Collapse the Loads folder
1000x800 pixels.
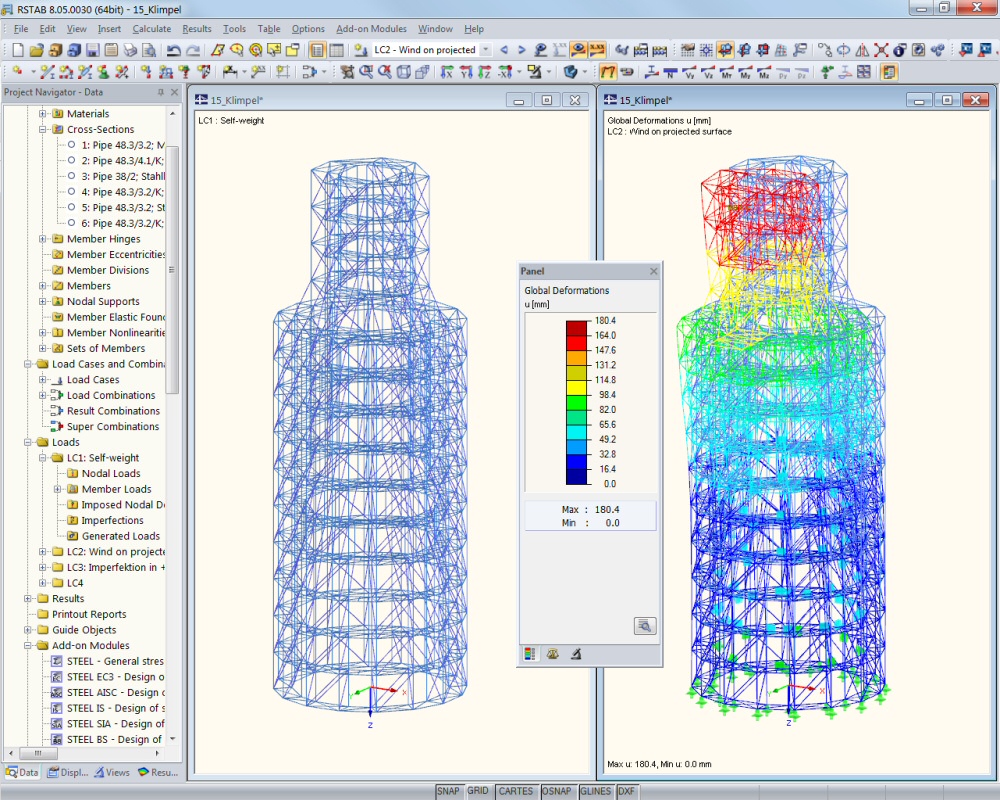coord(27,442)
